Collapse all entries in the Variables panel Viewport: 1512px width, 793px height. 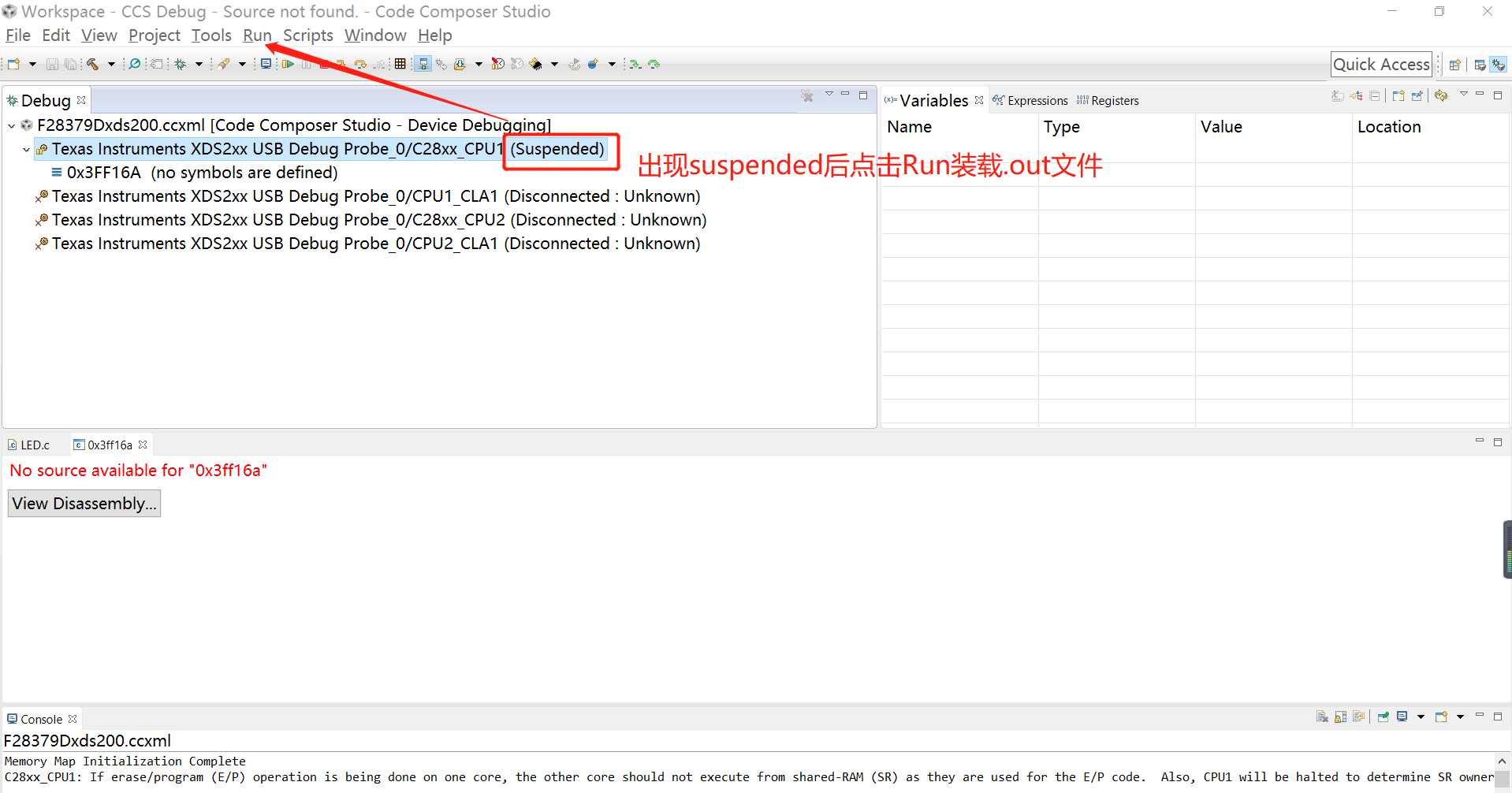click(1374, 95)
